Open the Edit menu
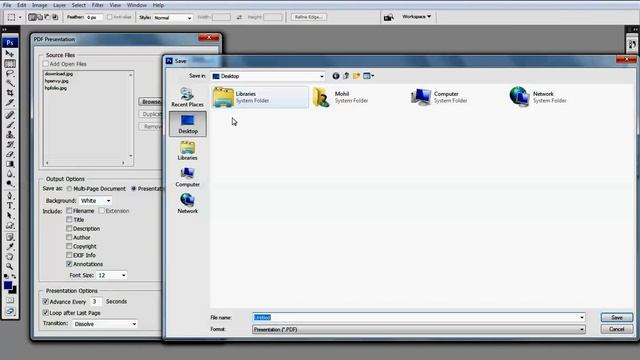This screenshot has width=640, height=360. (x=21, y=5)
